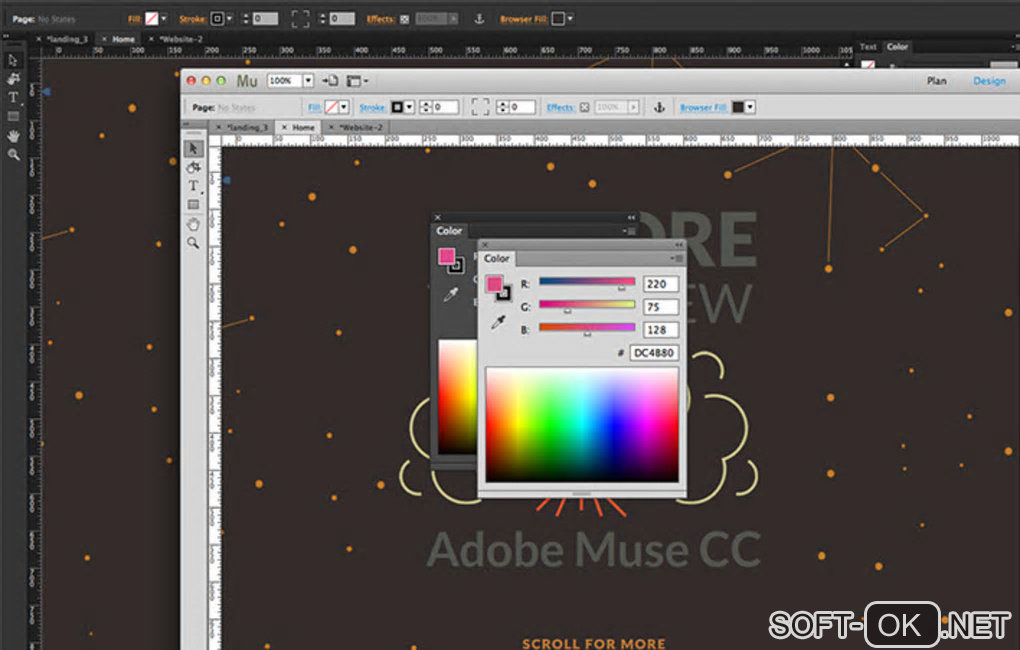
Task: Switch to *landing_3 tab in light window
Action: pos(241,127)
